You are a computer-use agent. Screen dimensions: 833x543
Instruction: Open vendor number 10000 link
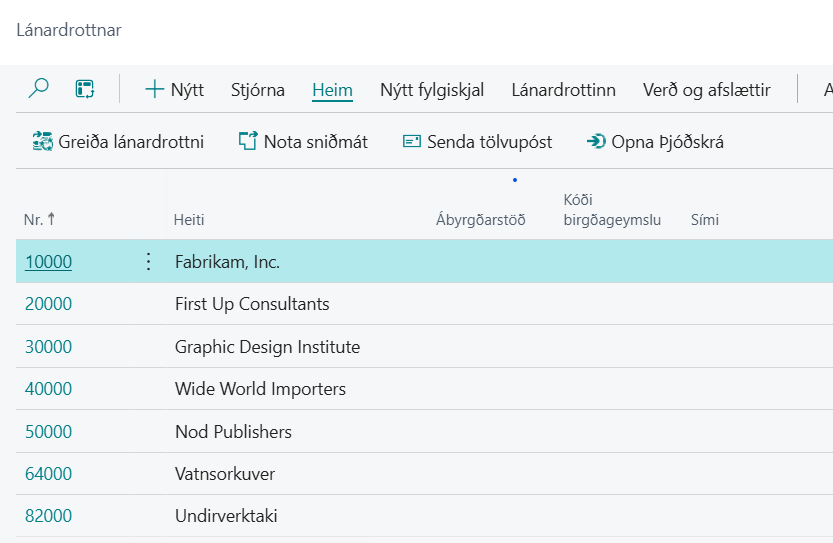pyautogui.click(x=48, y=262)
